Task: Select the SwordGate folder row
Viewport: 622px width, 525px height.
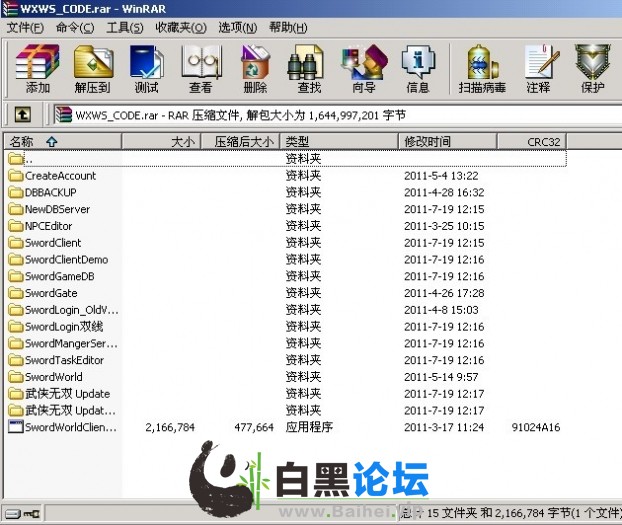Action: click(286, 293)
